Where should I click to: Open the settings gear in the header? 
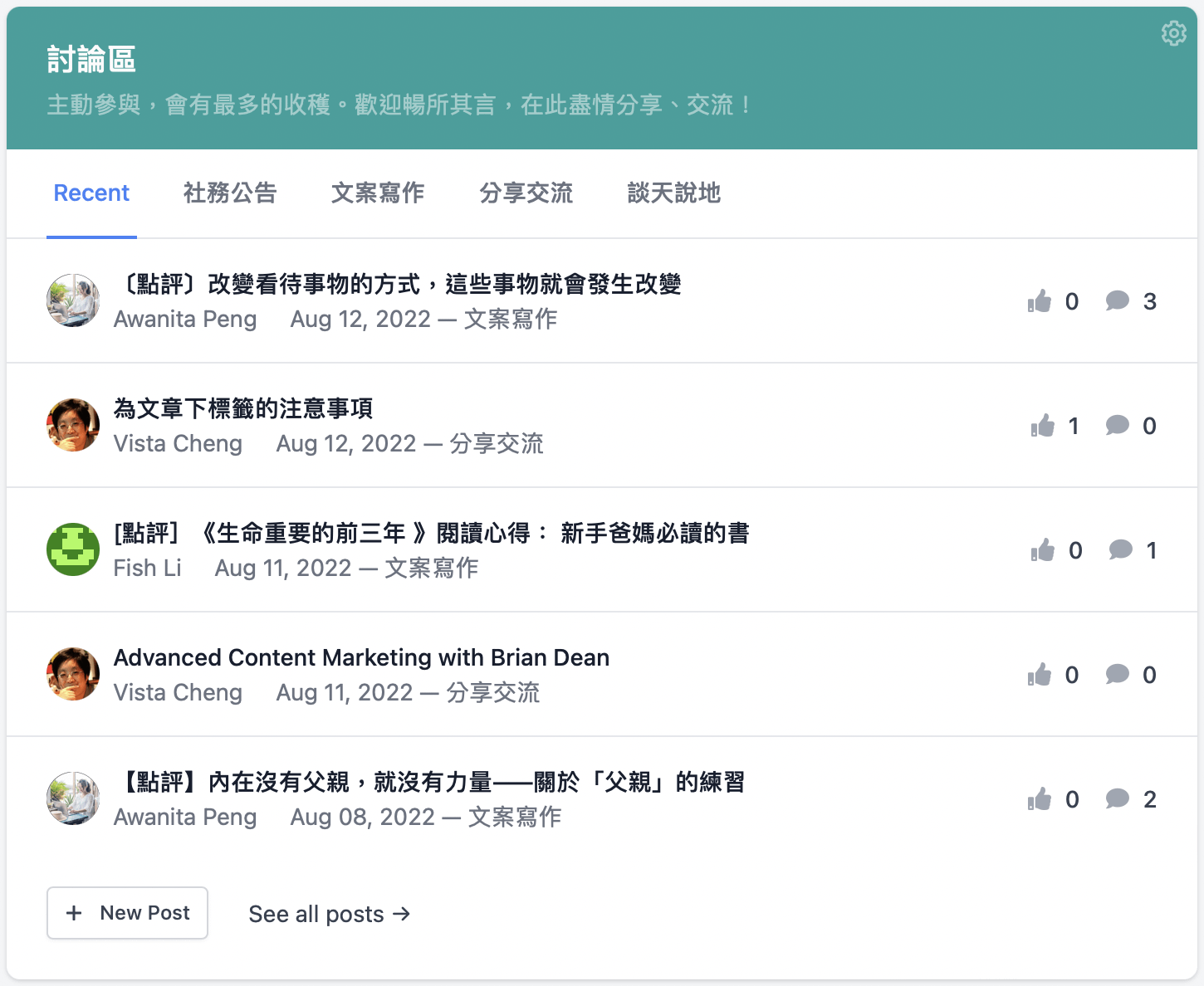1173,33
